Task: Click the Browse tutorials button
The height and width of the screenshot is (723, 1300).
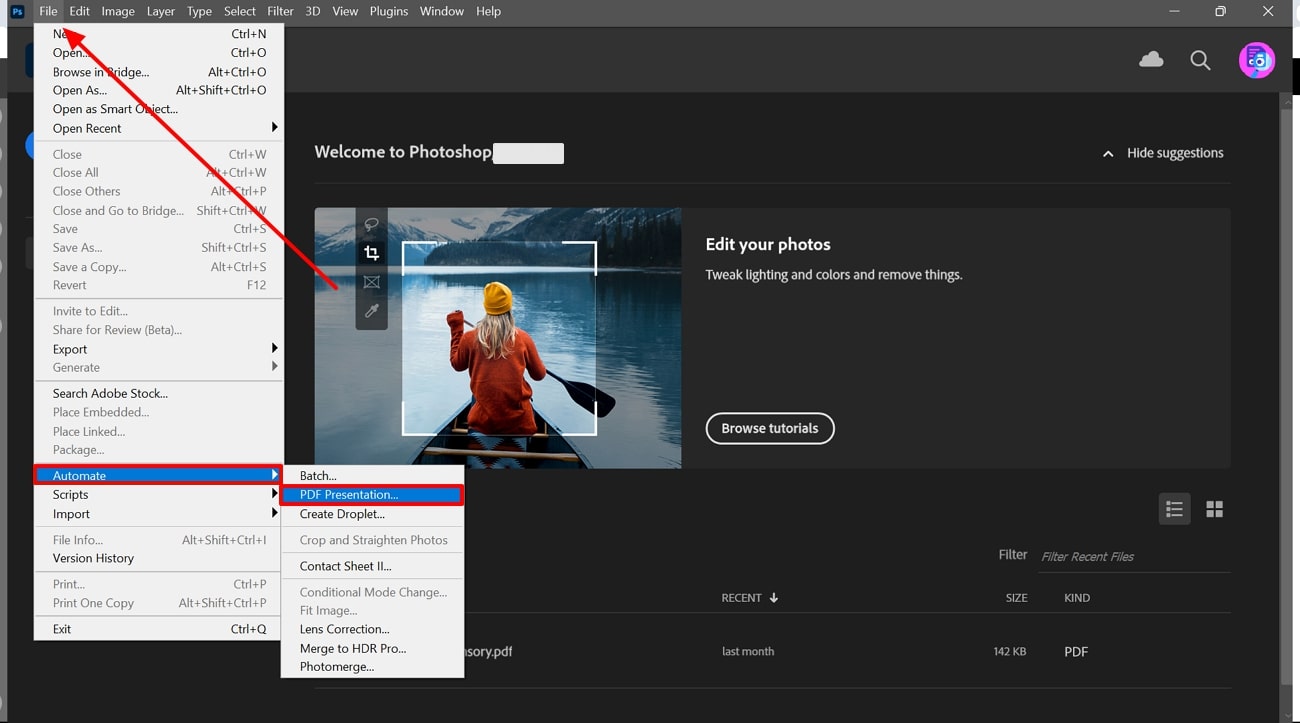Action: [x=770, y=428]
